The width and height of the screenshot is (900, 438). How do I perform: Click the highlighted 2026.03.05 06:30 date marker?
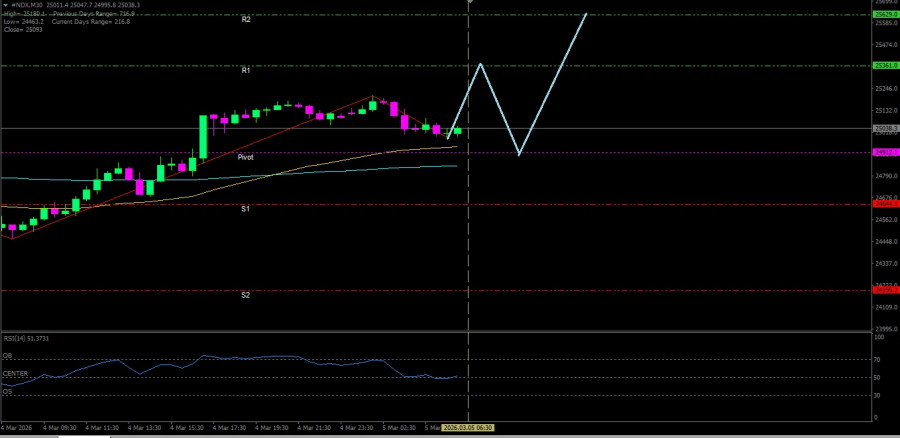[x=469, y=427]
